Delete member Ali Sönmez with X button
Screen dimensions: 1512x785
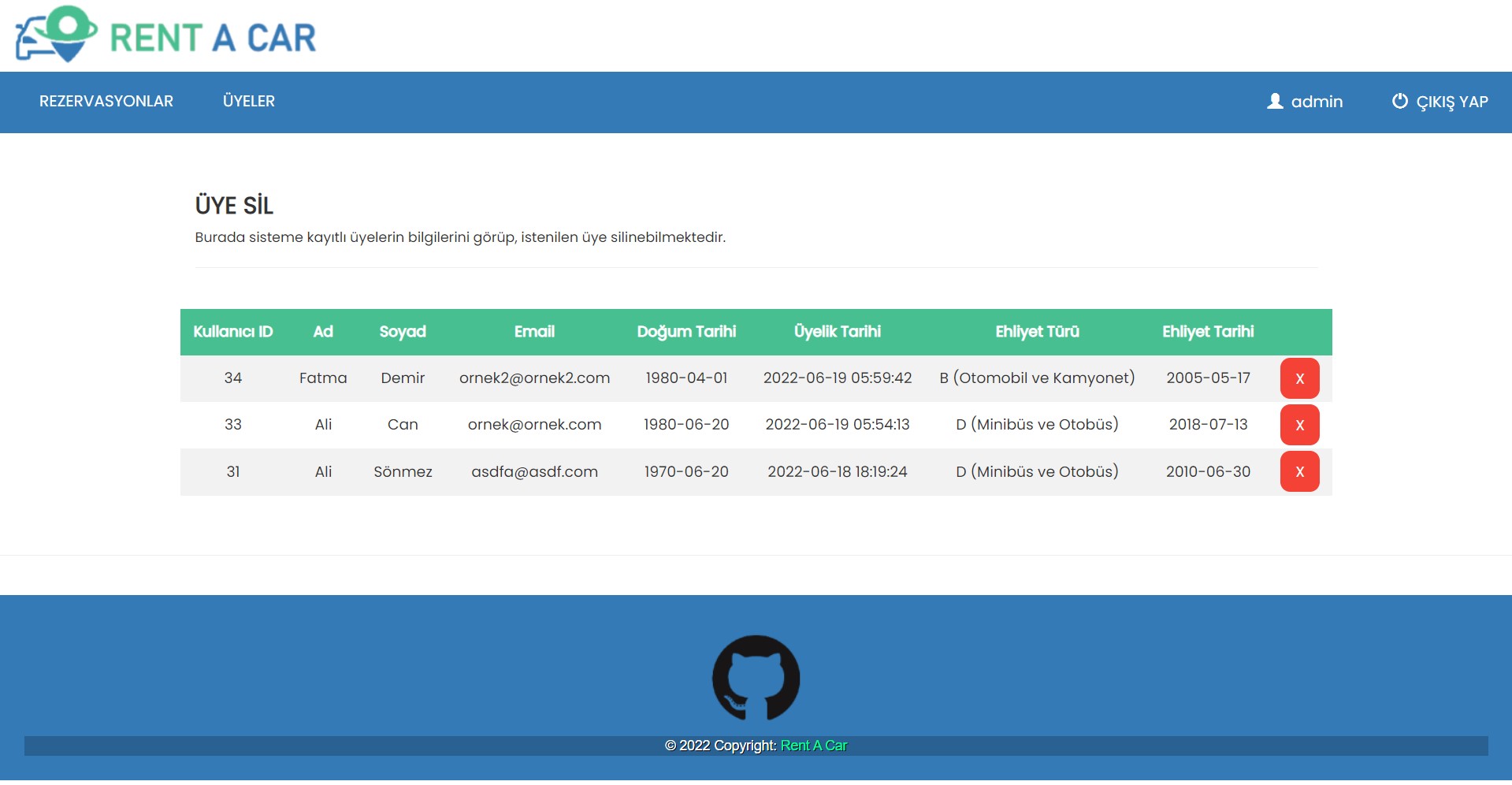(1299, 471)
